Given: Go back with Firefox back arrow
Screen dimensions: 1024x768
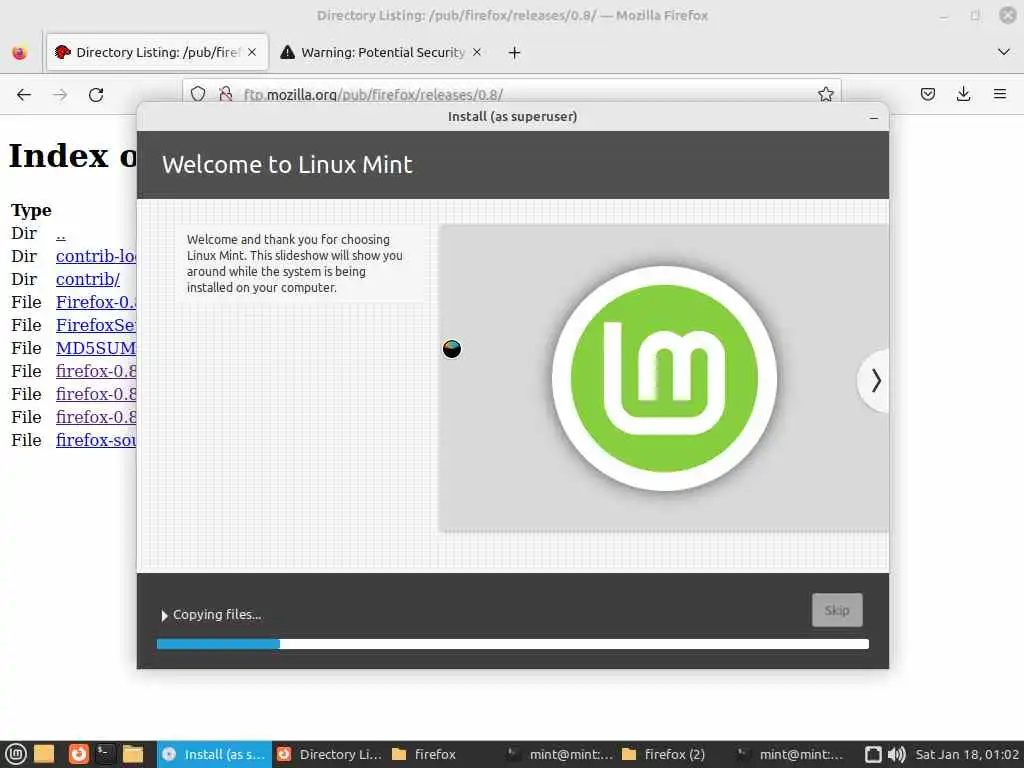Looking at the screenshot, I should pos(24,95).
